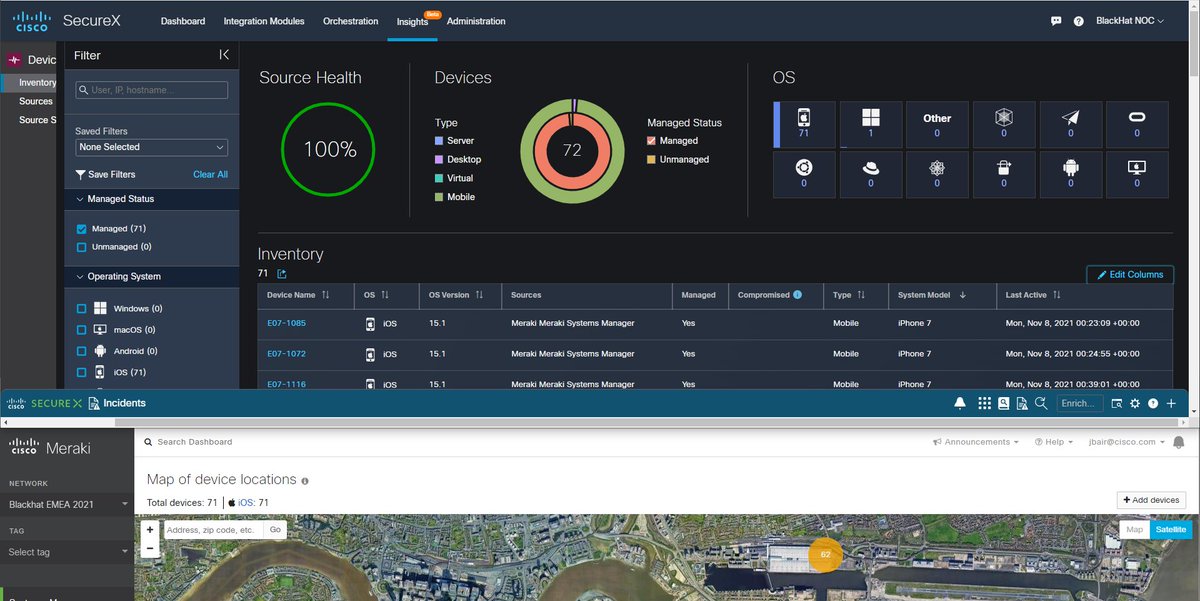Click the orange 62 device cluster on map
This screenshot has height=601, width=1200.
click(x=825, y=554)
